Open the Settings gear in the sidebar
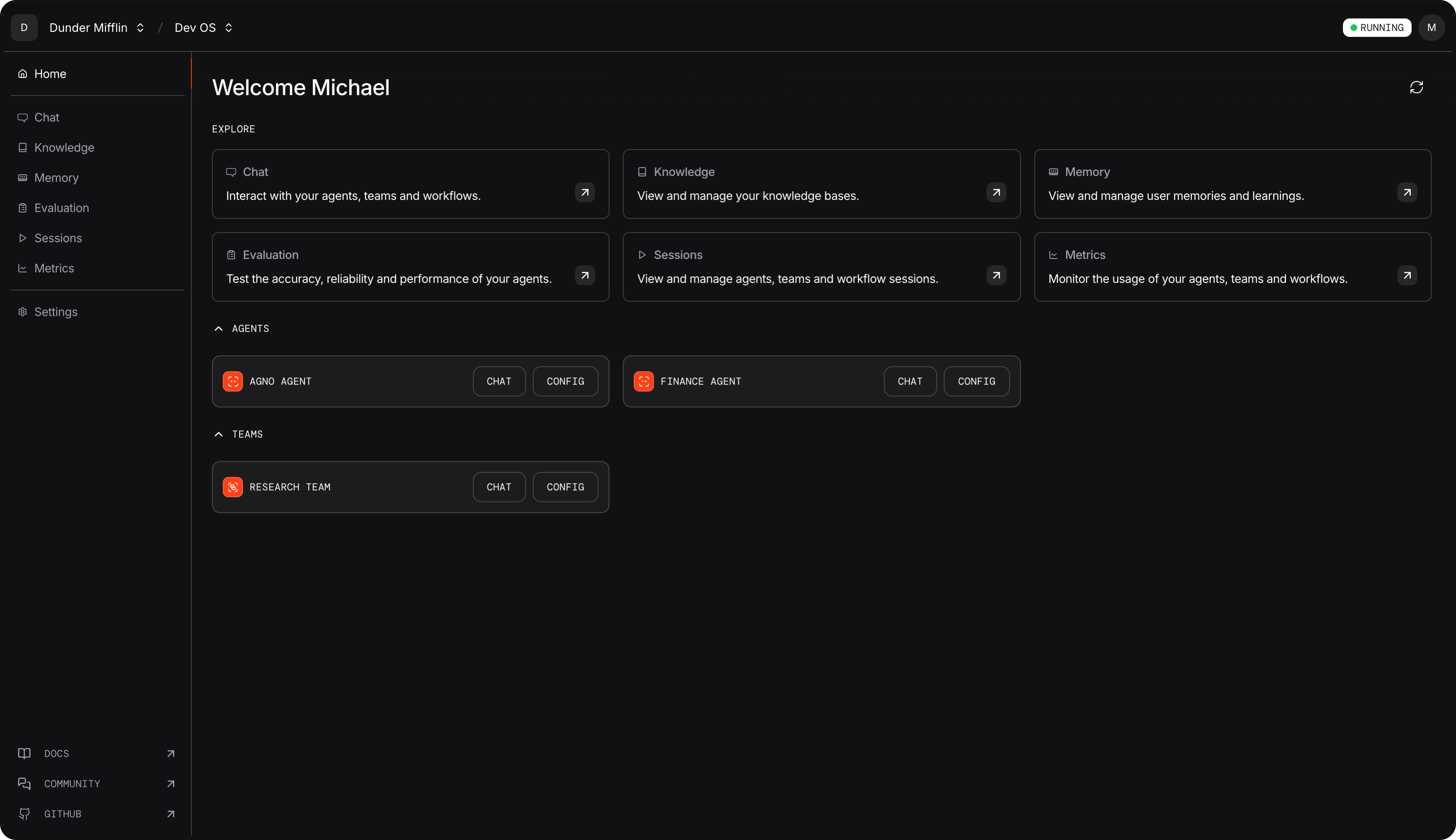The width and height of the screenshot is (1456, 840). pos(23,312)
